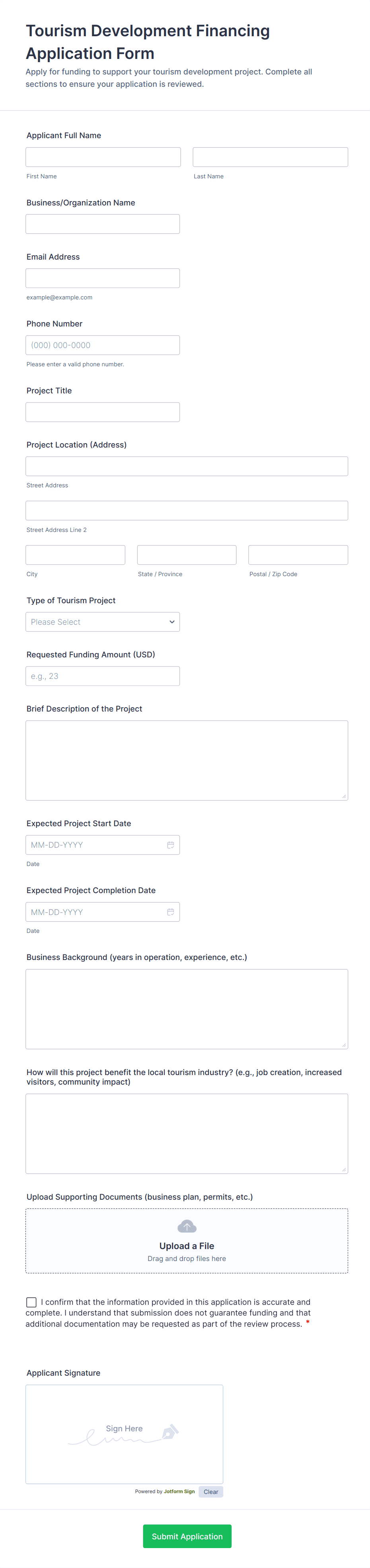Click the Requested Funding Amount field
This screenshot has width=370, height=1568.
103,676
